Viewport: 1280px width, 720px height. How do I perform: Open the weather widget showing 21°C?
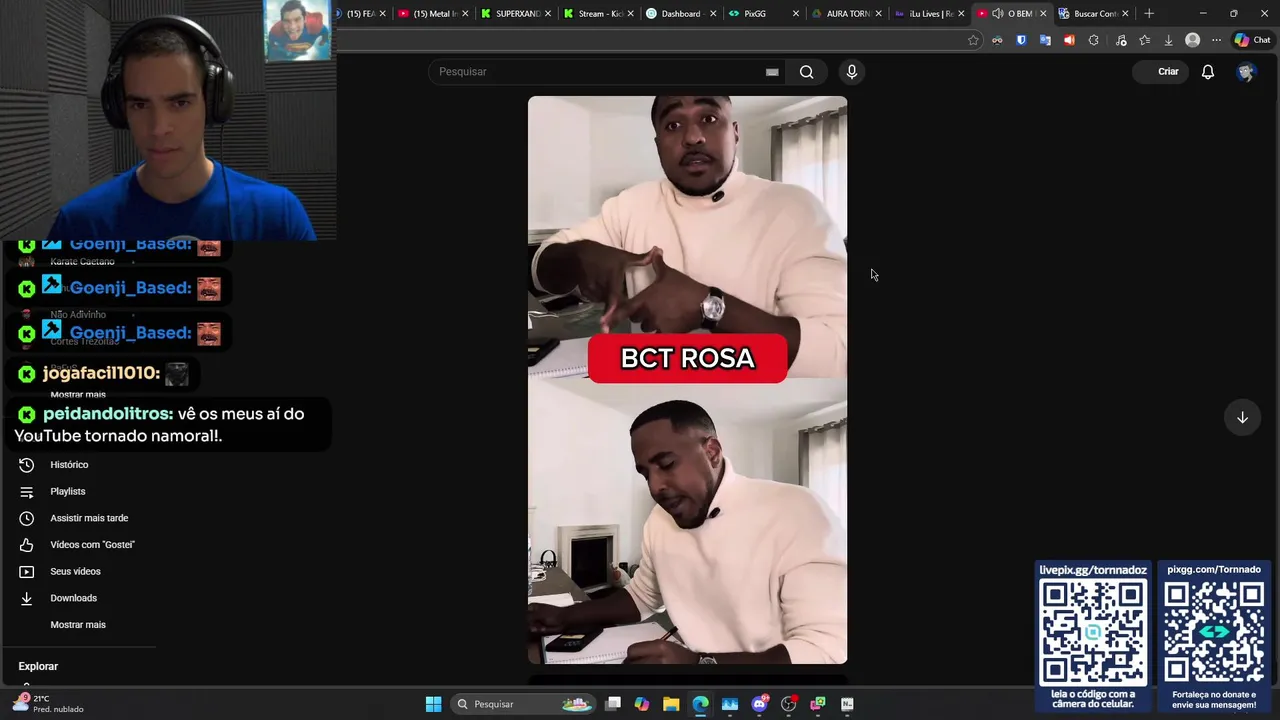click(48, 704)
